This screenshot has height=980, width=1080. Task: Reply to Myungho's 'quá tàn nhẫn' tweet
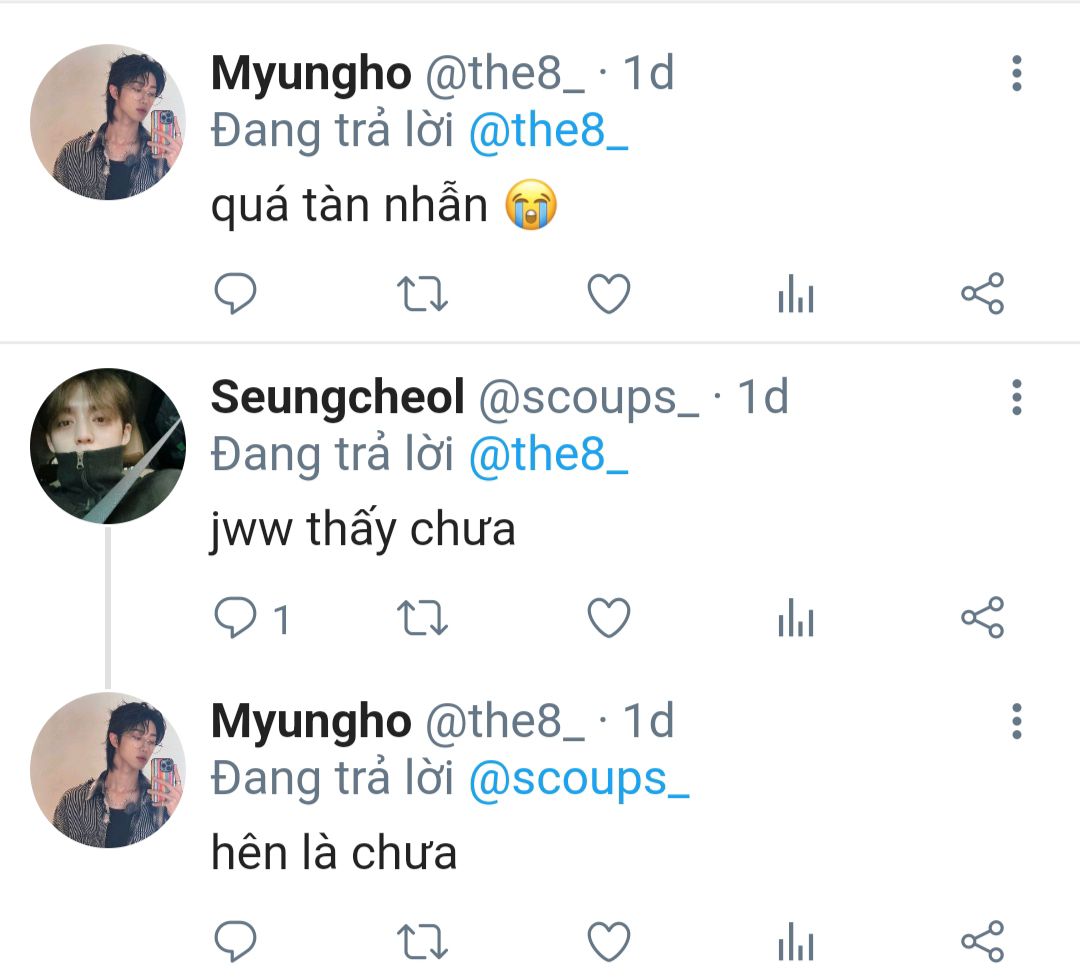[x=236, y=293]
